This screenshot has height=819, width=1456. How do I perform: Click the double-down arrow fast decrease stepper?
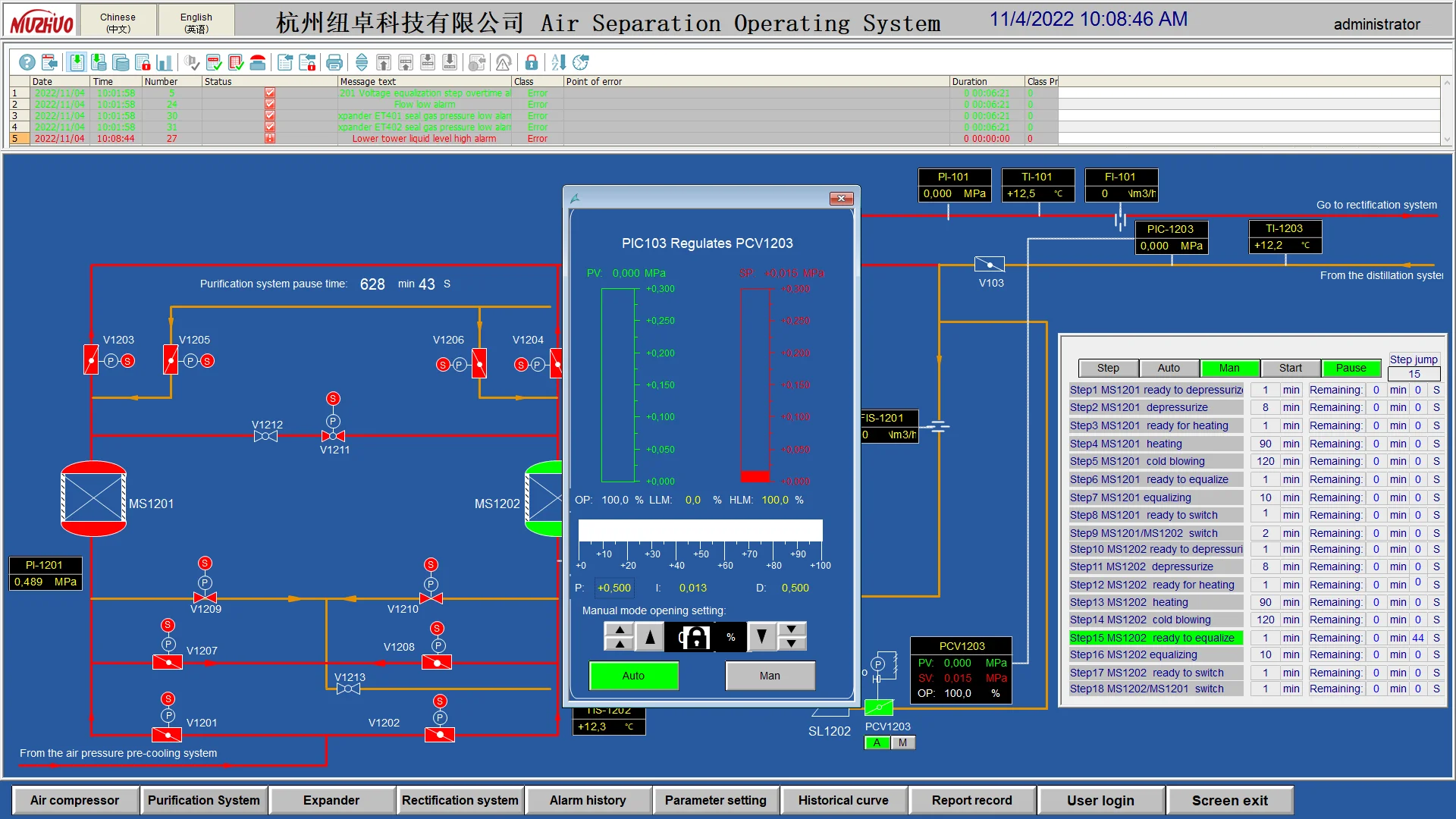[792, 637]
